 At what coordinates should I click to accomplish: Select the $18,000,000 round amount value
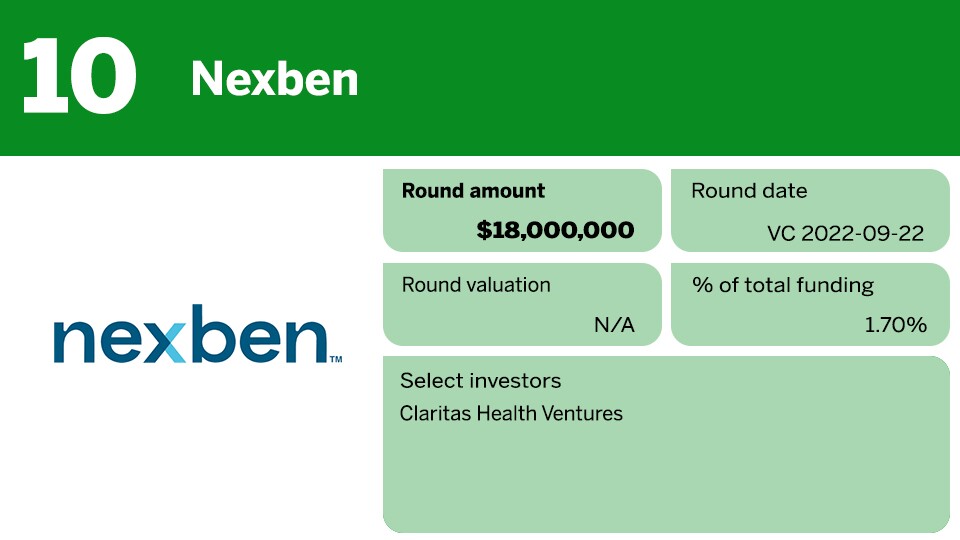[x=555, y=230]
